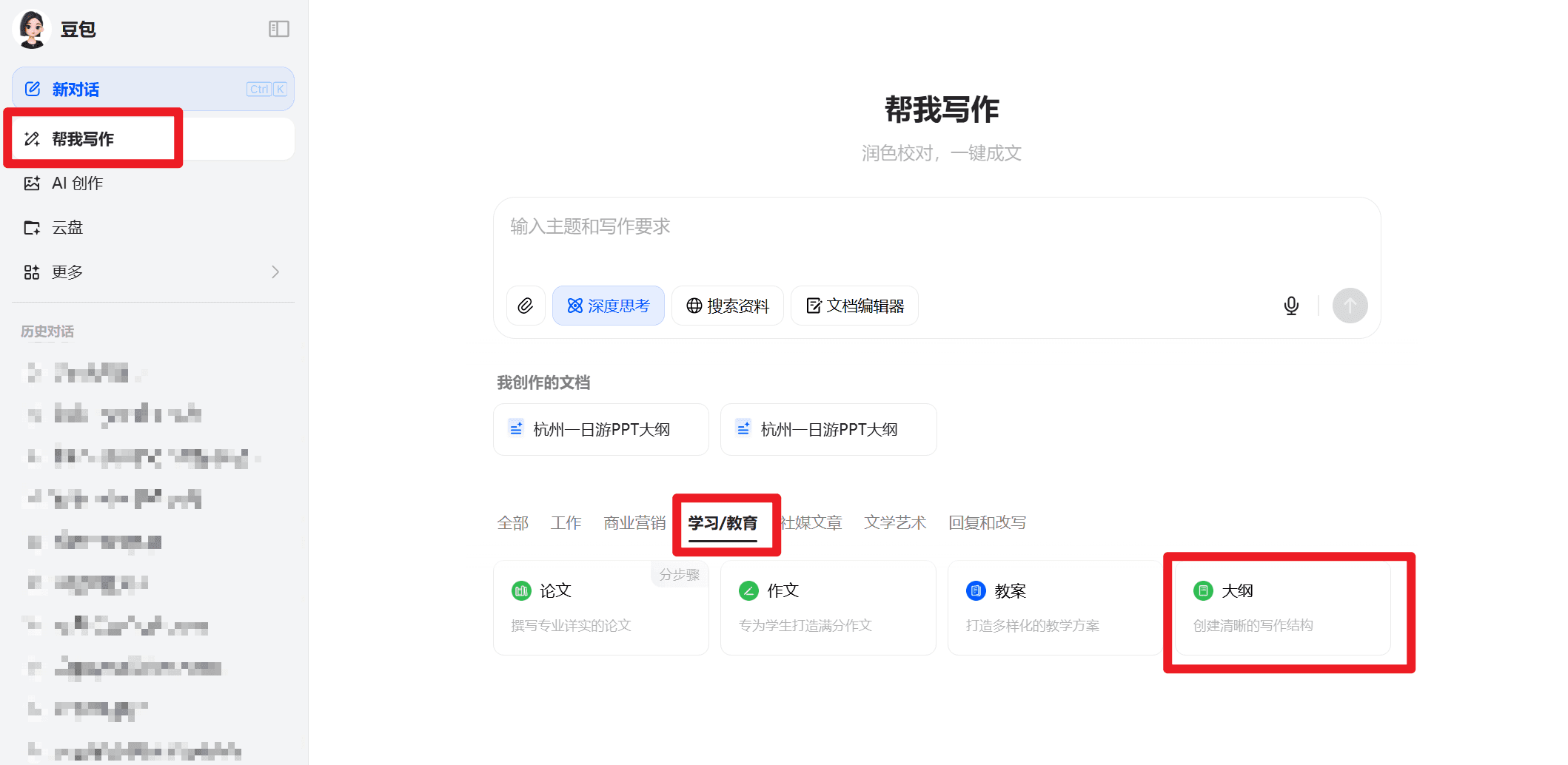The image size is (1568, 765).
Task: Expand the 更多 menu chevron
Action: (275, 272)
